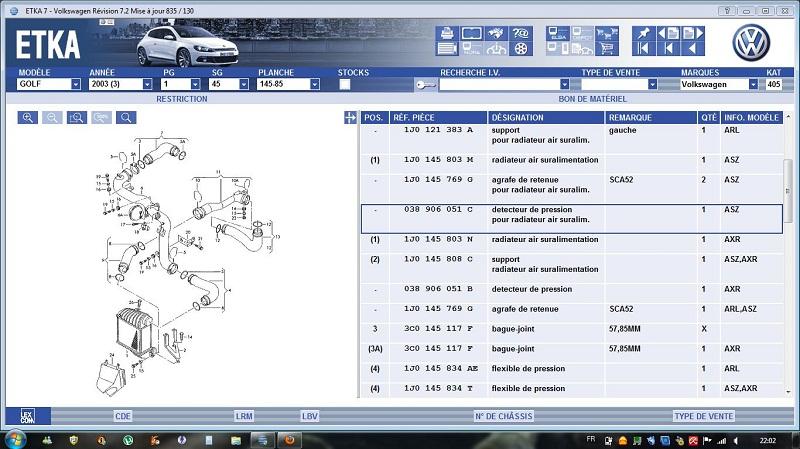Open the full-screen frame view icon
Viewport: 800px width, 449px height.
click(x=471, y=33)
